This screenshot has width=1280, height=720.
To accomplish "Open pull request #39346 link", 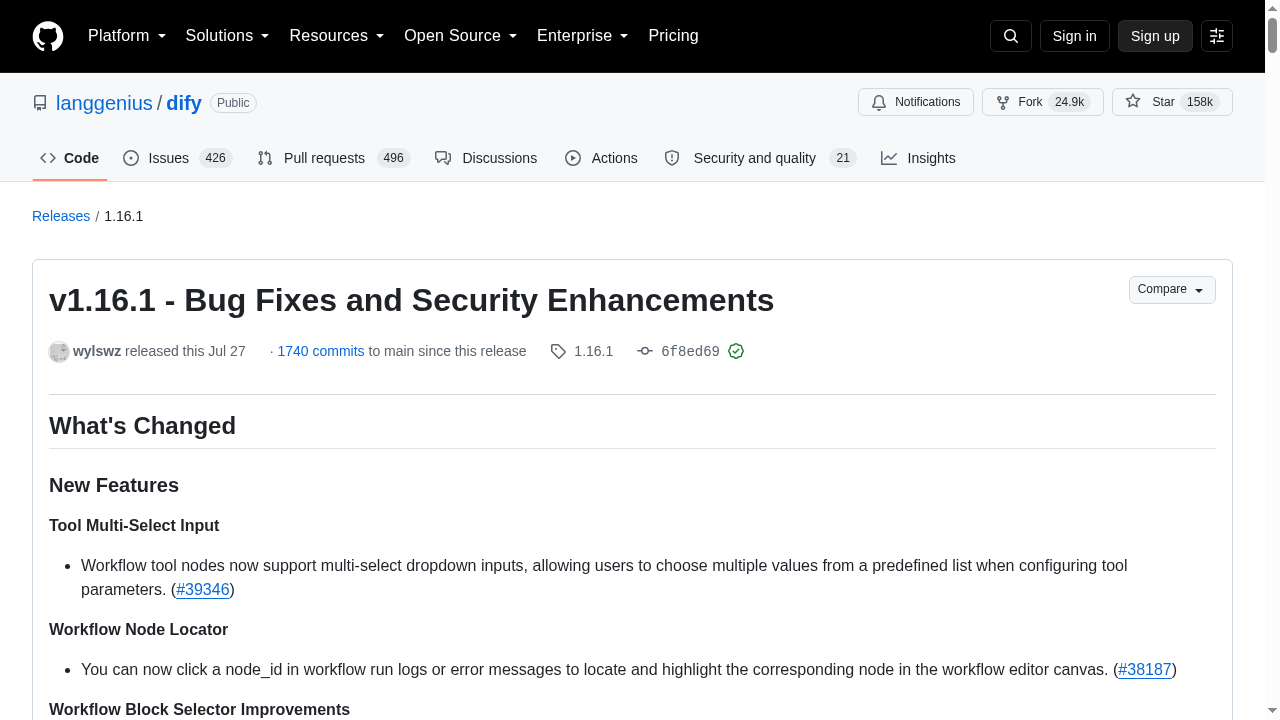I will tap(203, 589).
